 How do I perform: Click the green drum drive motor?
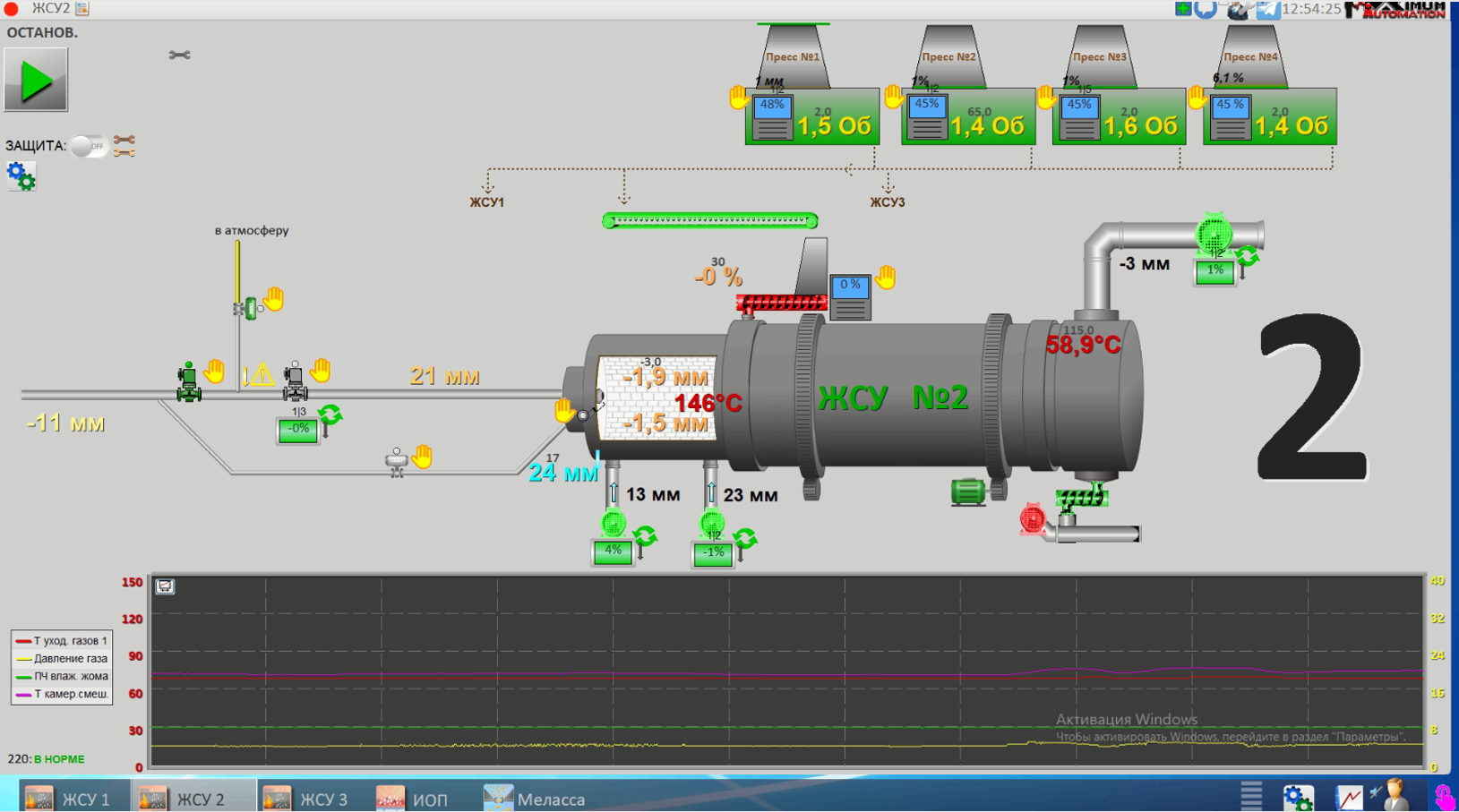click(969, 491)
